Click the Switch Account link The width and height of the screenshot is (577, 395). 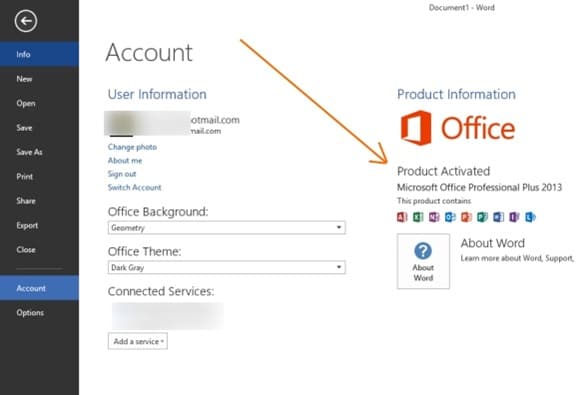coord(135,187)
